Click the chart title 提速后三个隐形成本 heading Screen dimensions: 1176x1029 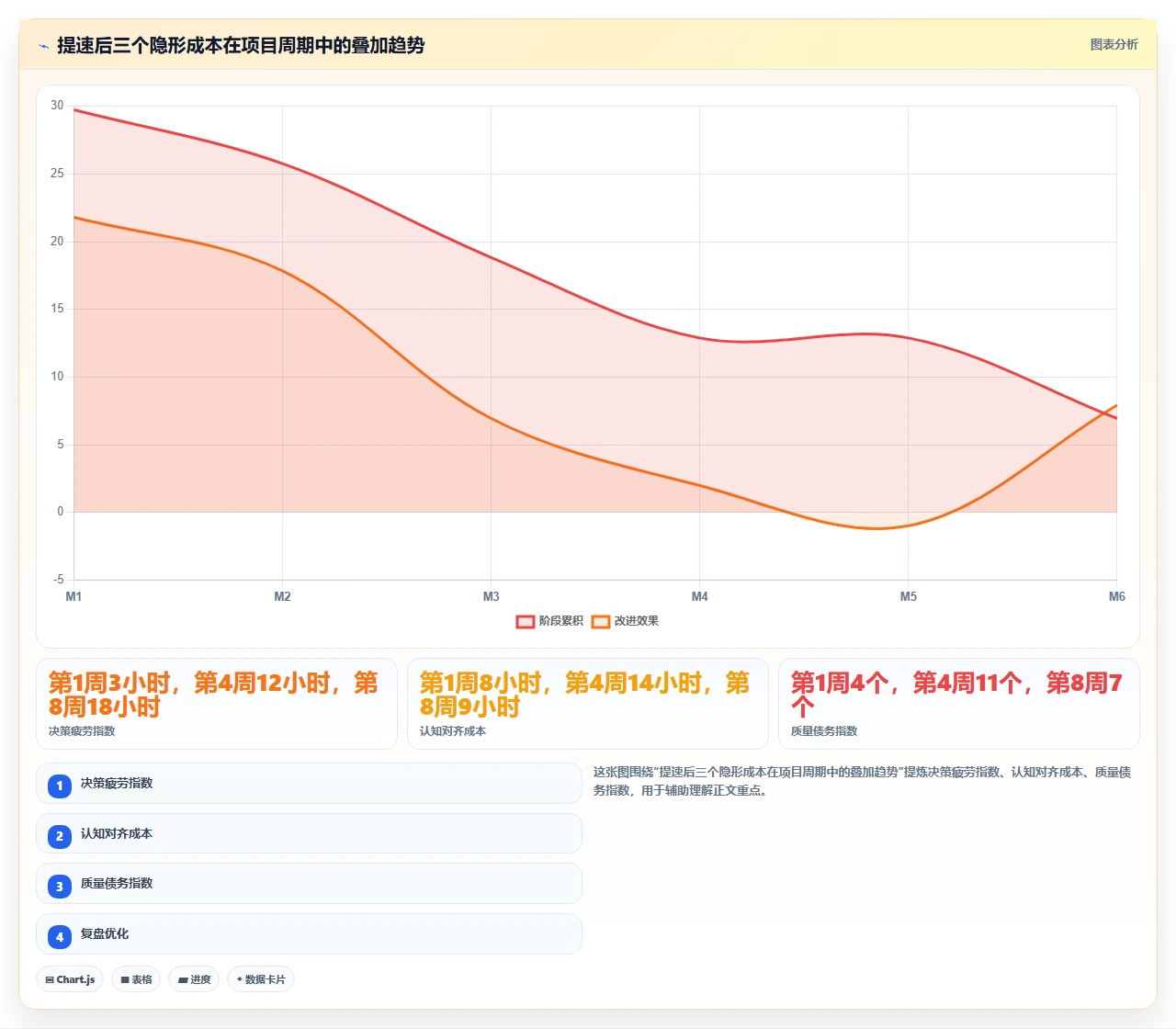click(x=241, y=45)
